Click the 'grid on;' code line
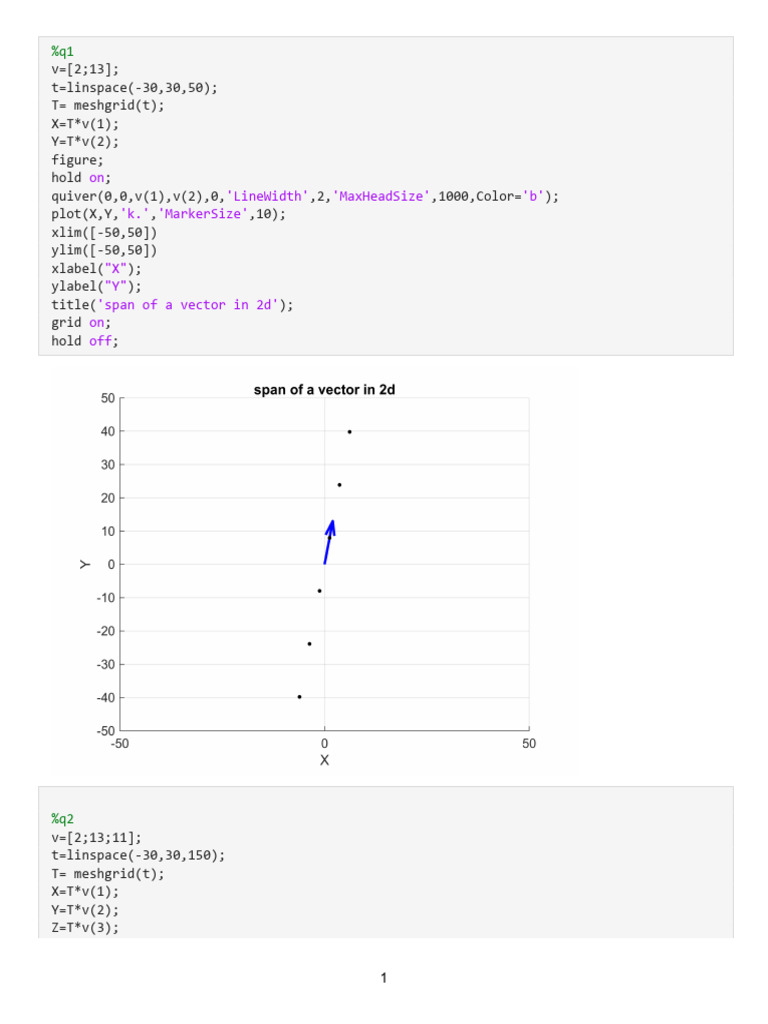Image resolution: width=768 pixels, height=1024 pixels. click(x=80, y=323)
